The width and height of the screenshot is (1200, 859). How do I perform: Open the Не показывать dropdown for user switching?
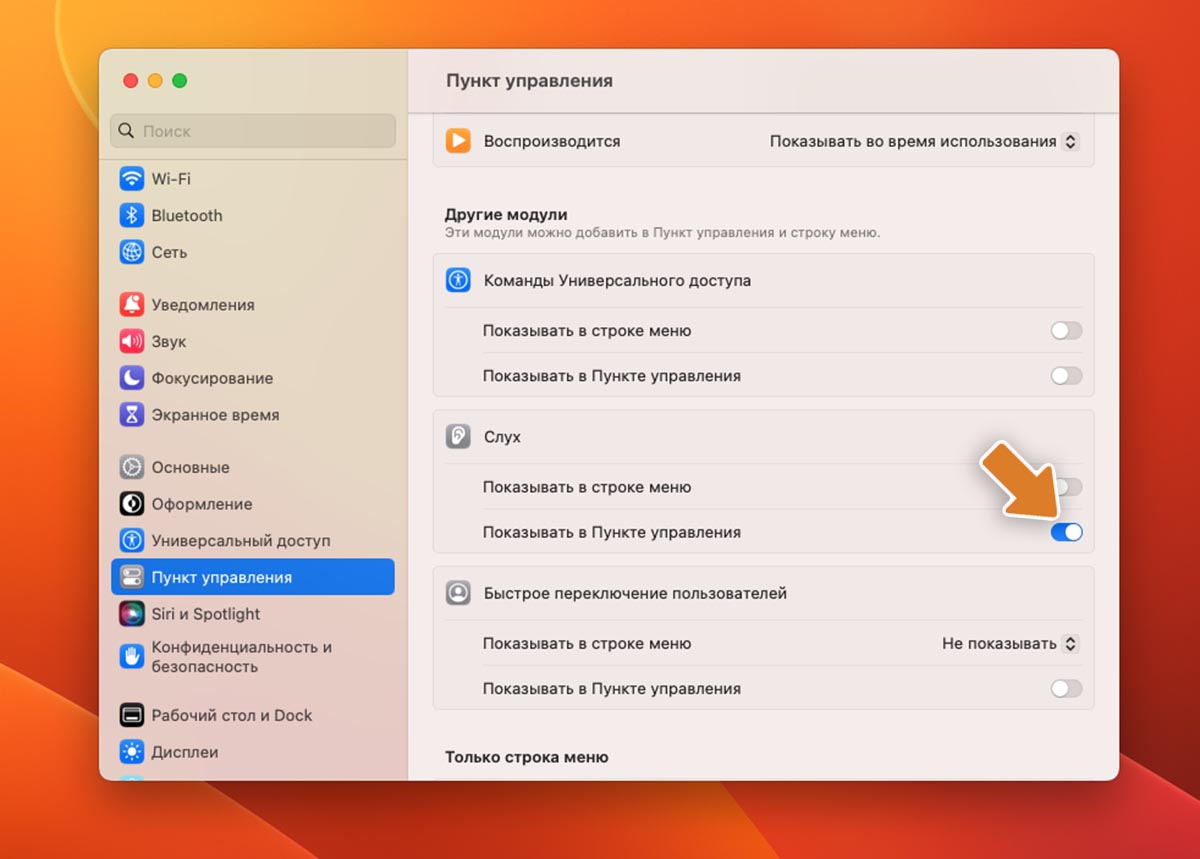coord(1010,644)
